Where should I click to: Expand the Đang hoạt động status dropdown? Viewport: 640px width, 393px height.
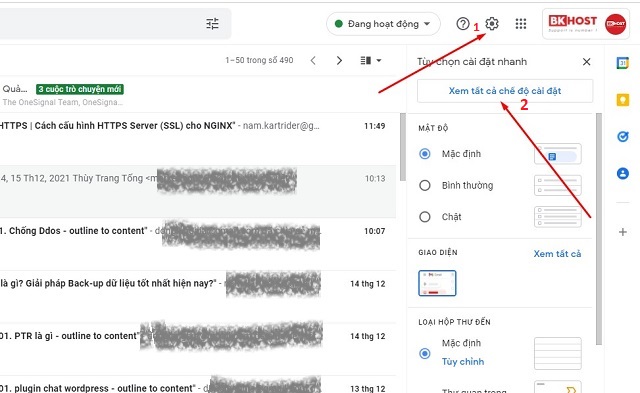[x=383, y=24]
